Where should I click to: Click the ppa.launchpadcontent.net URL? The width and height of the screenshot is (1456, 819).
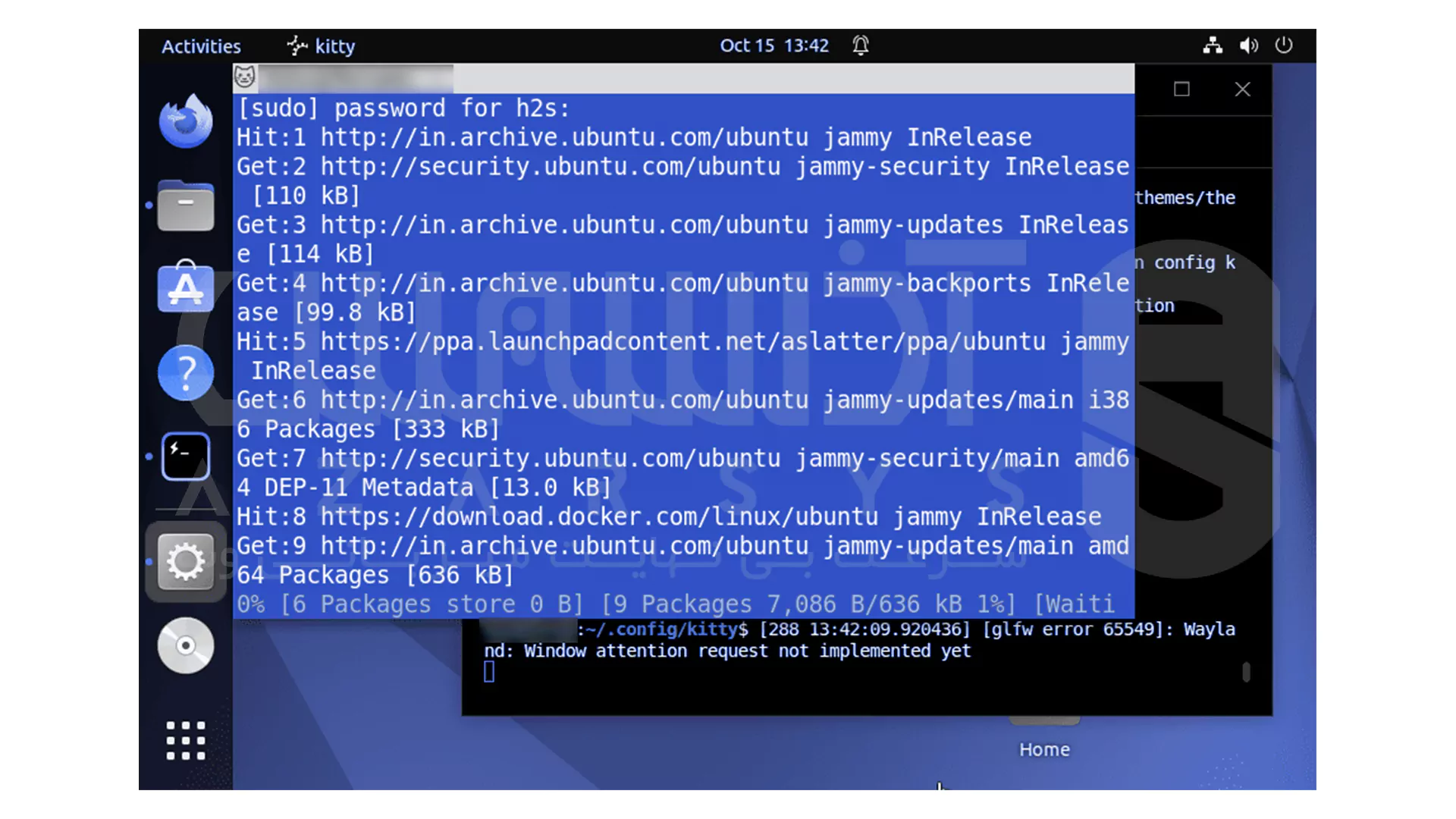pos(682,342)
